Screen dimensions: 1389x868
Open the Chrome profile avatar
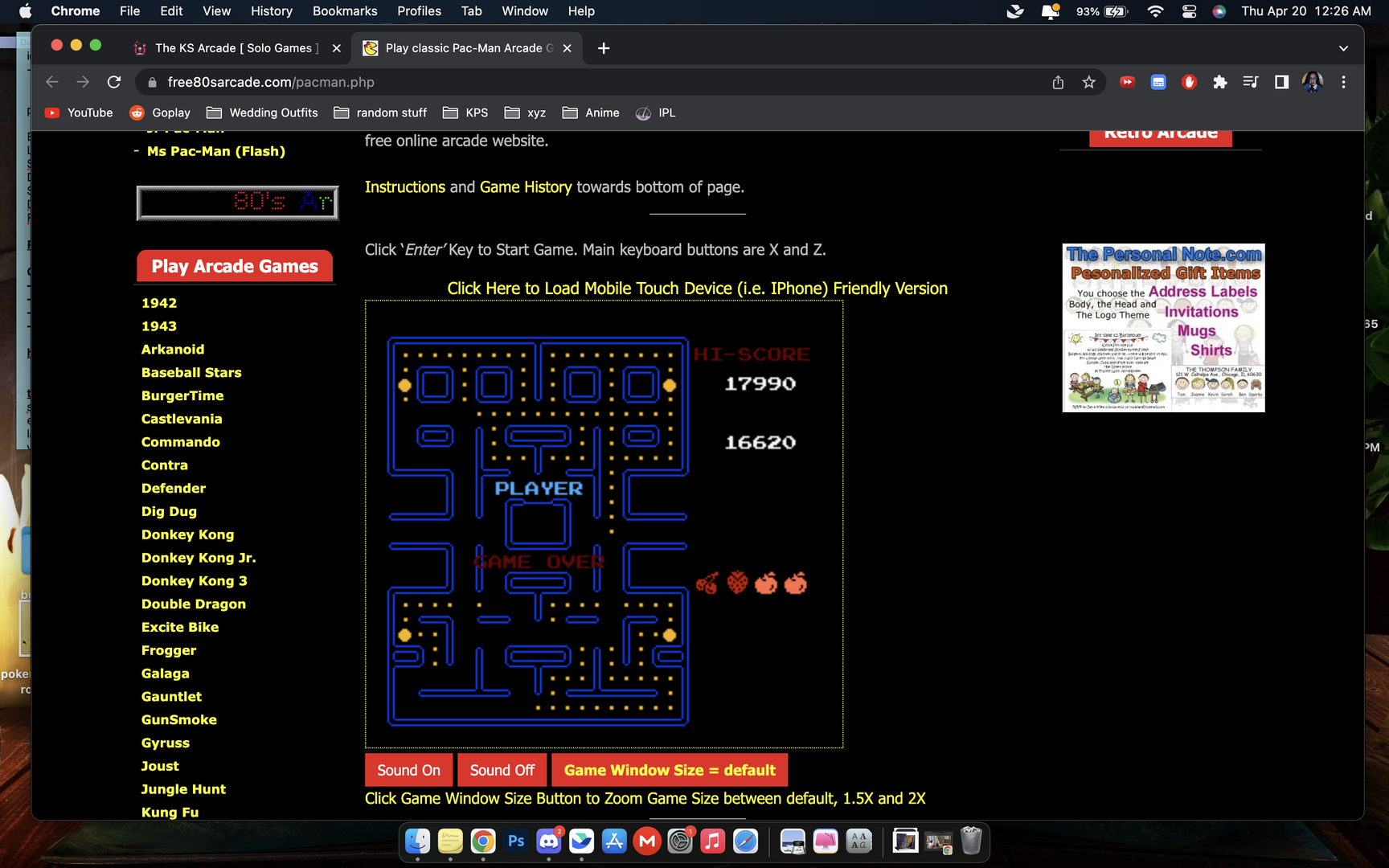pyautogui.click(x=1313, y=82)
